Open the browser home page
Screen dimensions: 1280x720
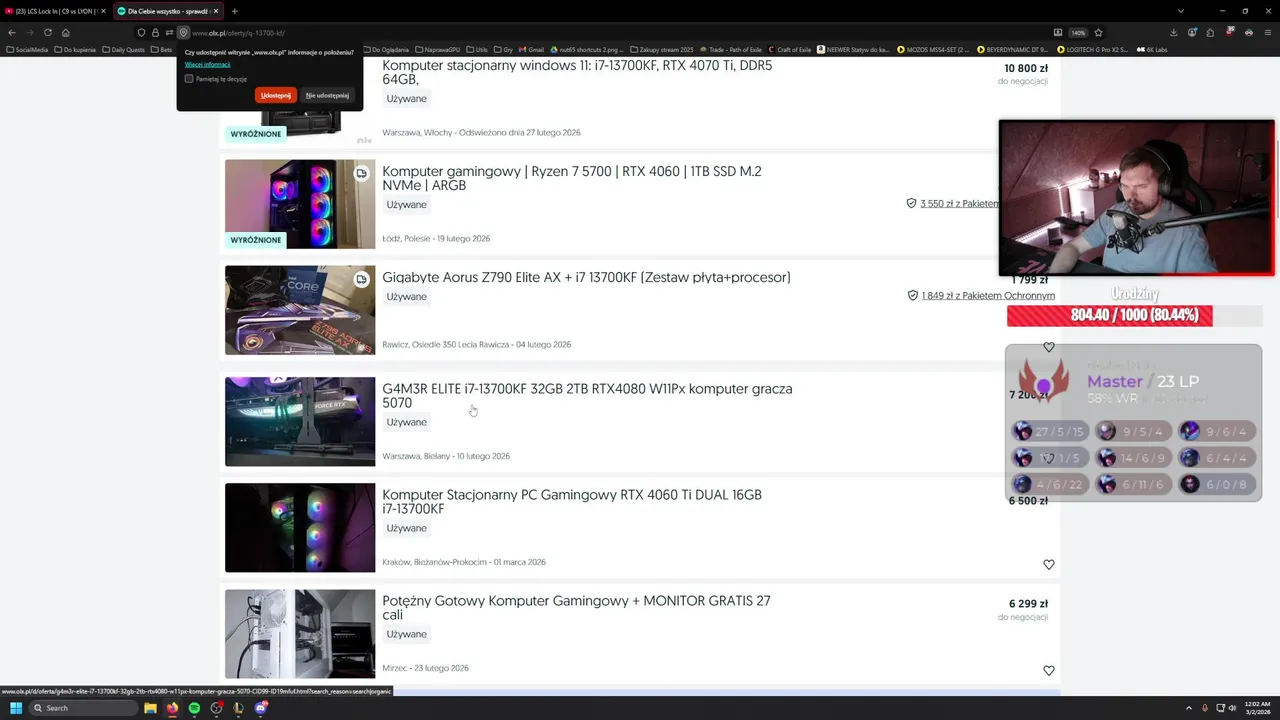pos(66,32)
